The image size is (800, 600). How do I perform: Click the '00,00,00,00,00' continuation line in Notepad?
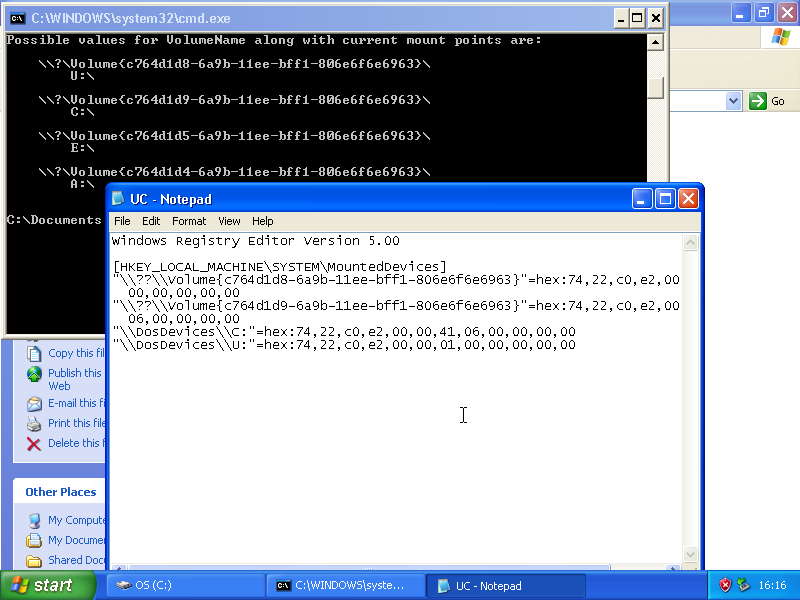pyautogui.click(x=184, y=293)
